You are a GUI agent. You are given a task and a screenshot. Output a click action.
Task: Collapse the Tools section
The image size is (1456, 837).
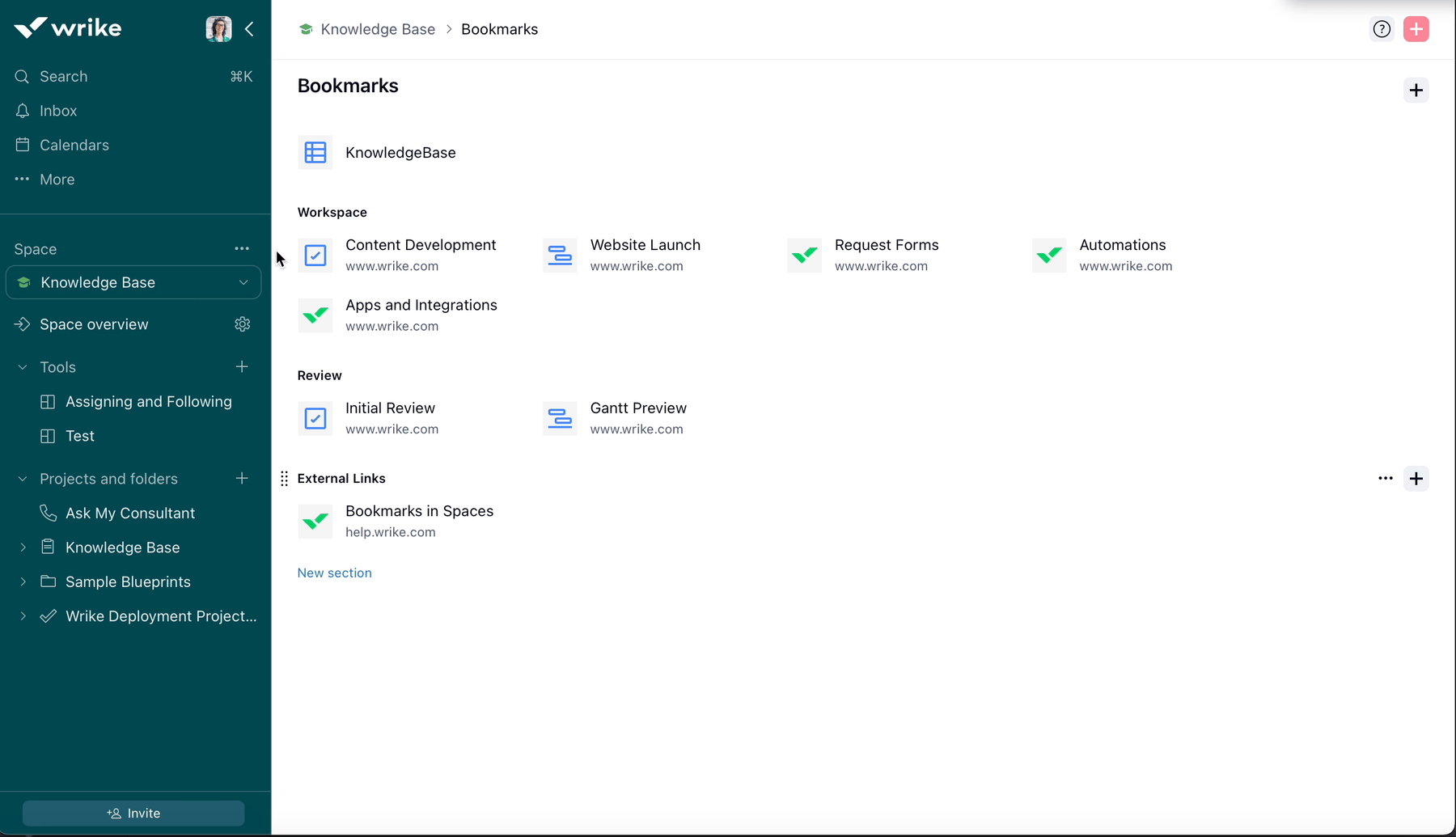pyautogui.click(x=20, y=366)
